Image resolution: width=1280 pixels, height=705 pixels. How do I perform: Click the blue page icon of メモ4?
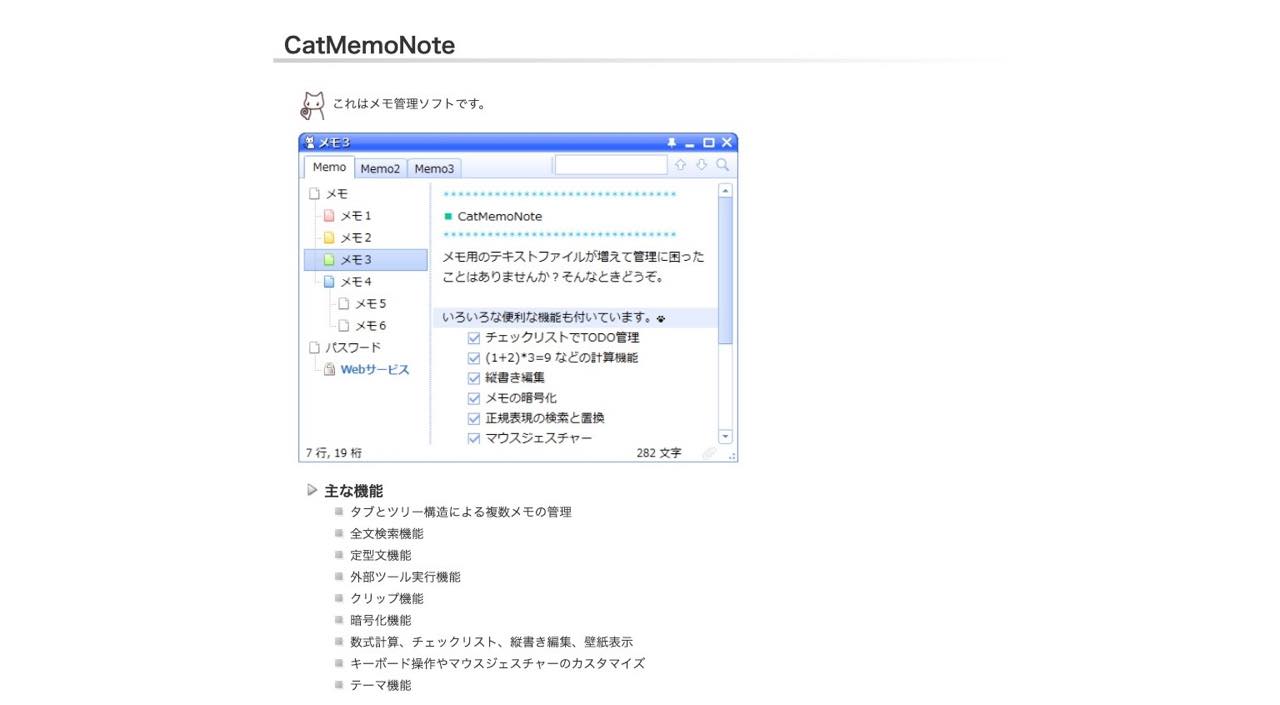[329, 282]
